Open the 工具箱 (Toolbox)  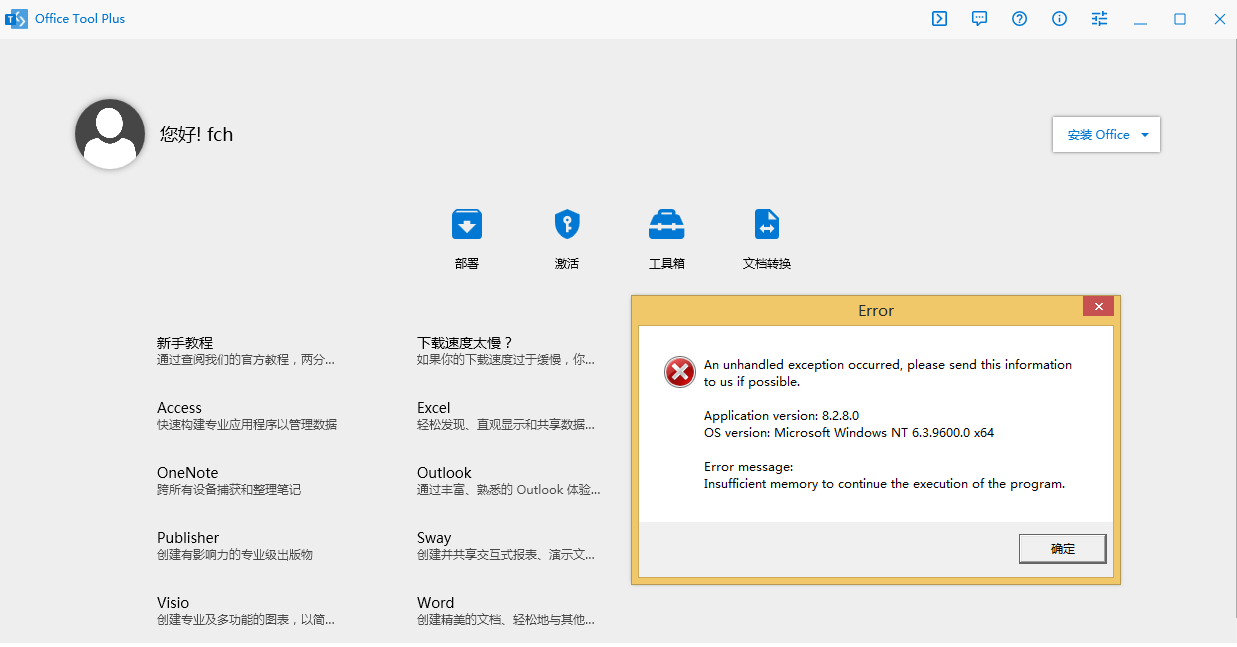point(666,237)
